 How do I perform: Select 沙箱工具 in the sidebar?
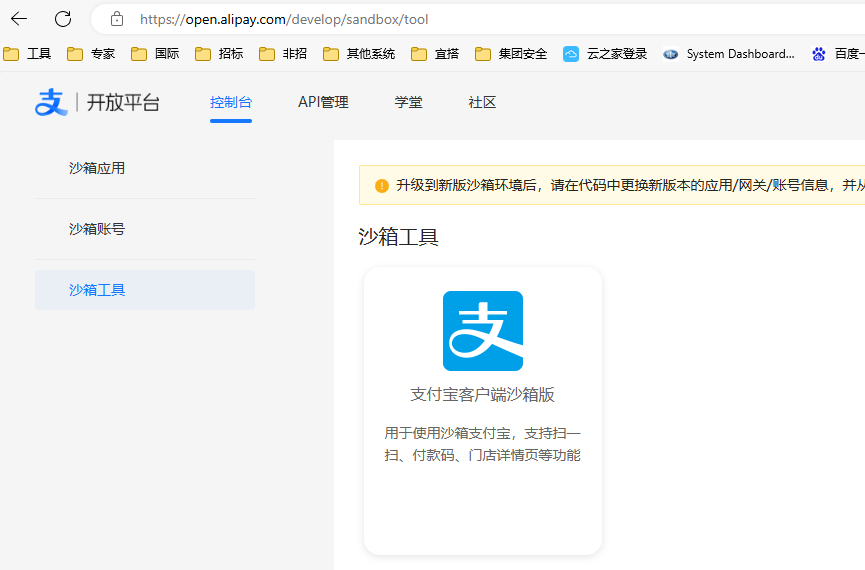[x=145, y=290]
